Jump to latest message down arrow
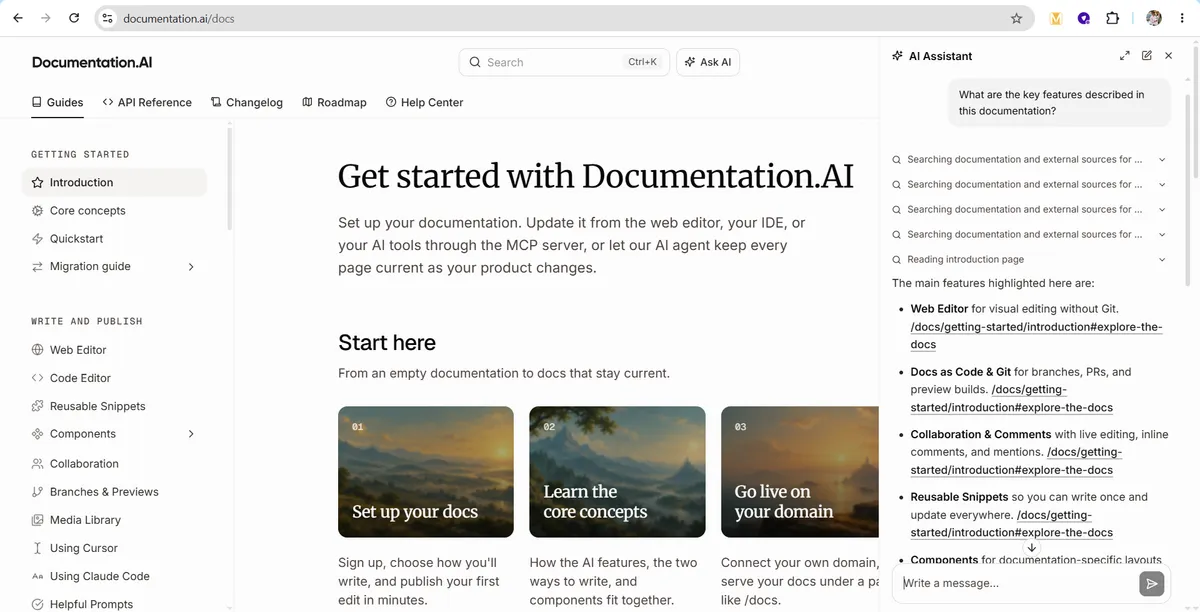 (1032, 548)
